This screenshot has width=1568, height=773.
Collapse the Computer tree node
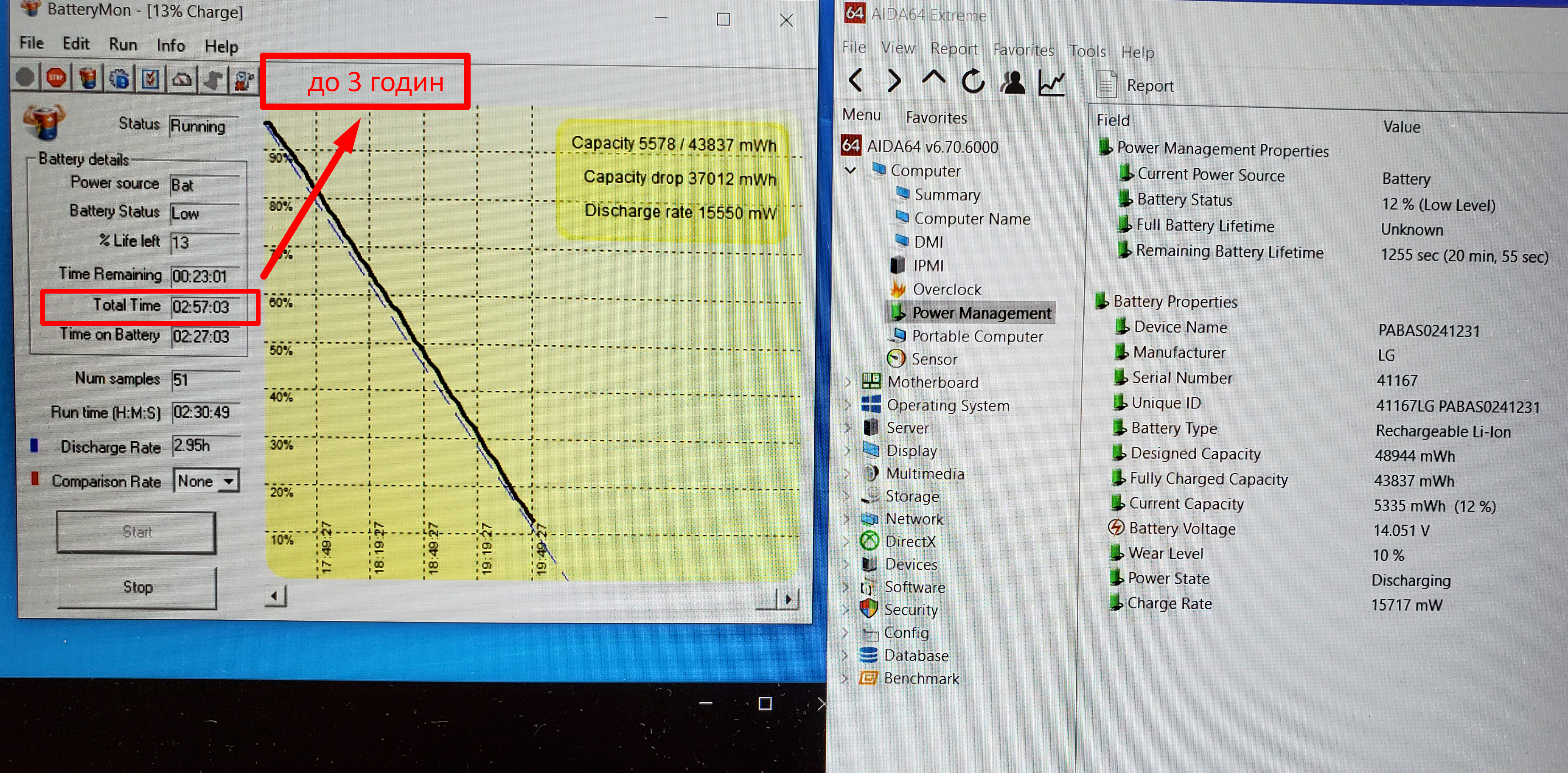(x=850, y=171)
